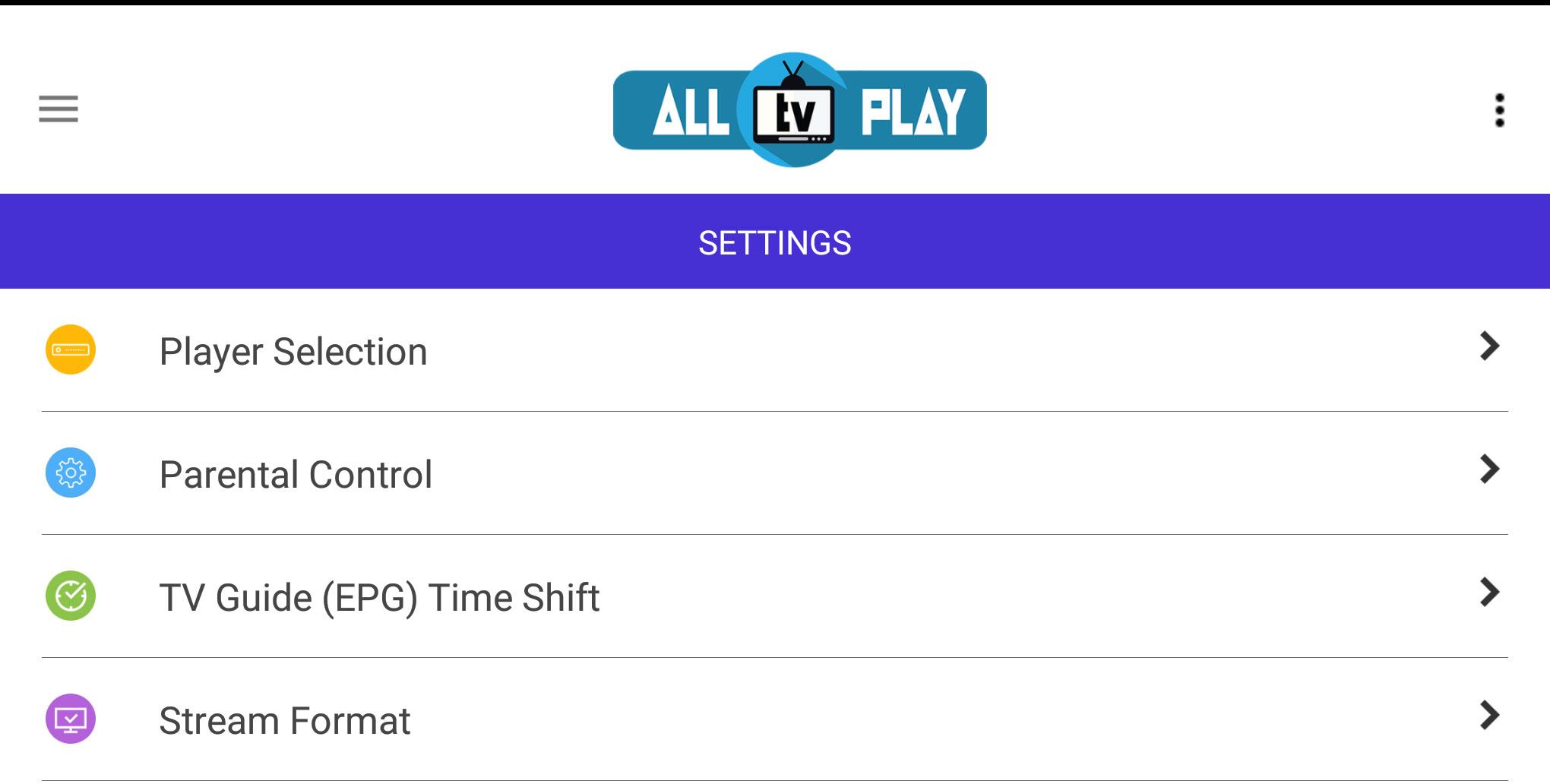Screen dimensions: 1550x784
Task: Expand the Parental Control chevron arrow
Action: 1489,469
